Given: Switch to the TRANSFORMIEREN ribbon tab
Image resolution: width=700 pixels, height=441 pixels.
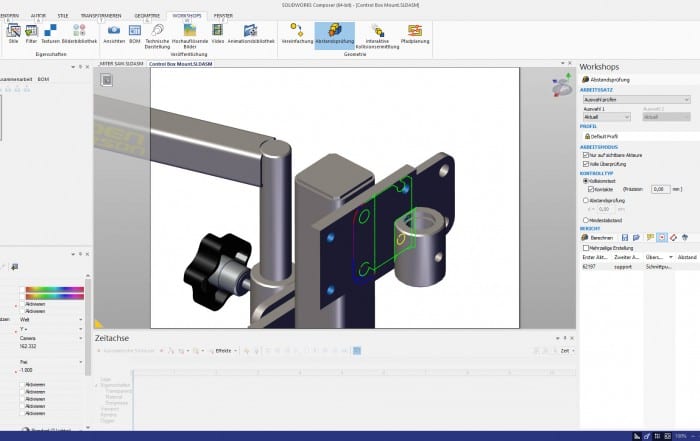Looking at the screenshot, I should (101, 16).
